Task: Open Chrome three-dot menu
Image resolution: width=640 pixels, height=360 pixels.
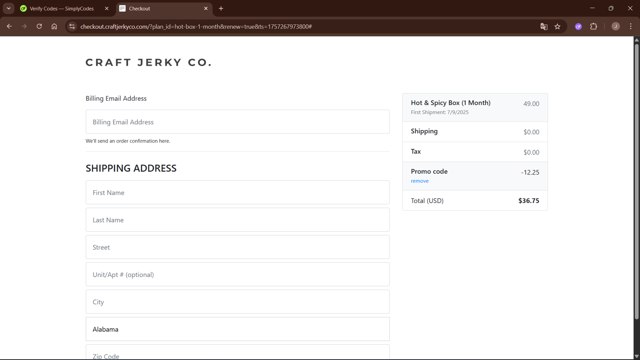Action: tap(631, 26)
